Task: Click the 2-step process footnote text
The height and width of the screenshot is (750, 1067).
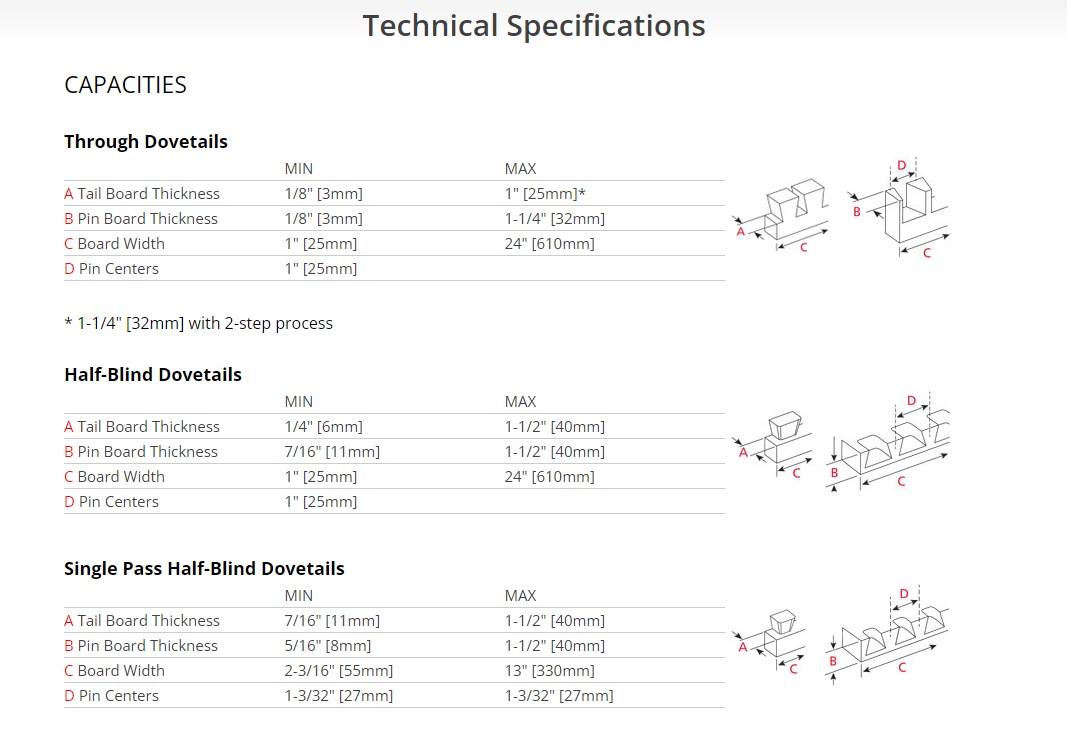Action: pyautogui.click(x=198, y=323)
